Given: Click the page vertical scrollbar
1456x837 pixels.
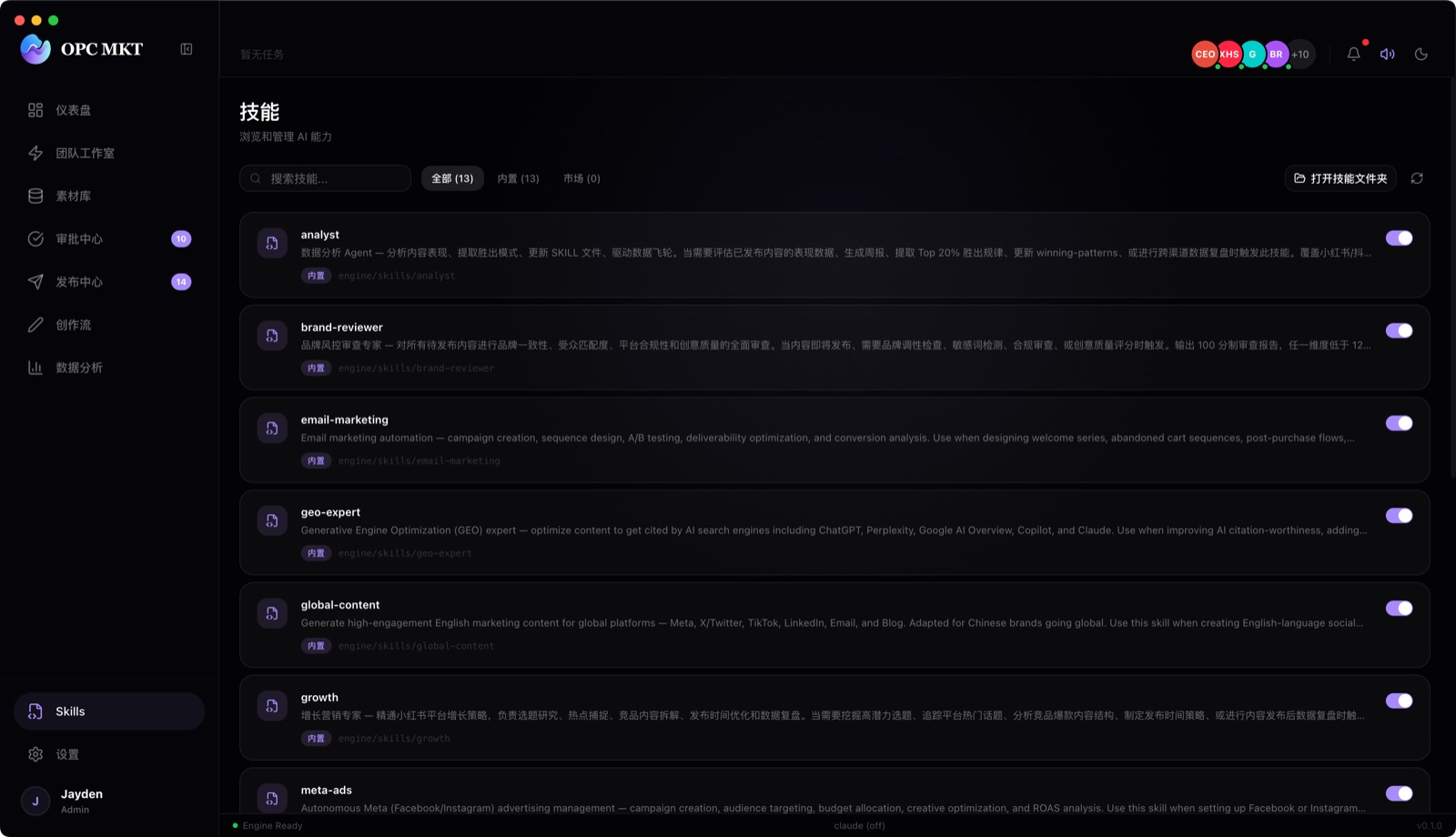Looking at the screenshot, I should tap(1451, 277).
